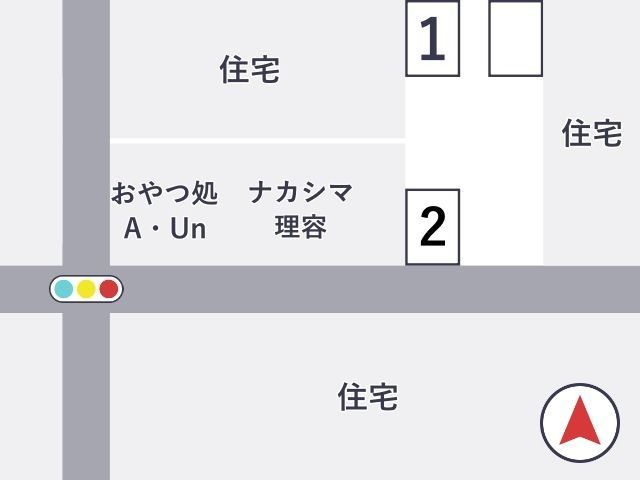
Task: Click the vertical gray road south of the intersection
Action: coord(86,396)
